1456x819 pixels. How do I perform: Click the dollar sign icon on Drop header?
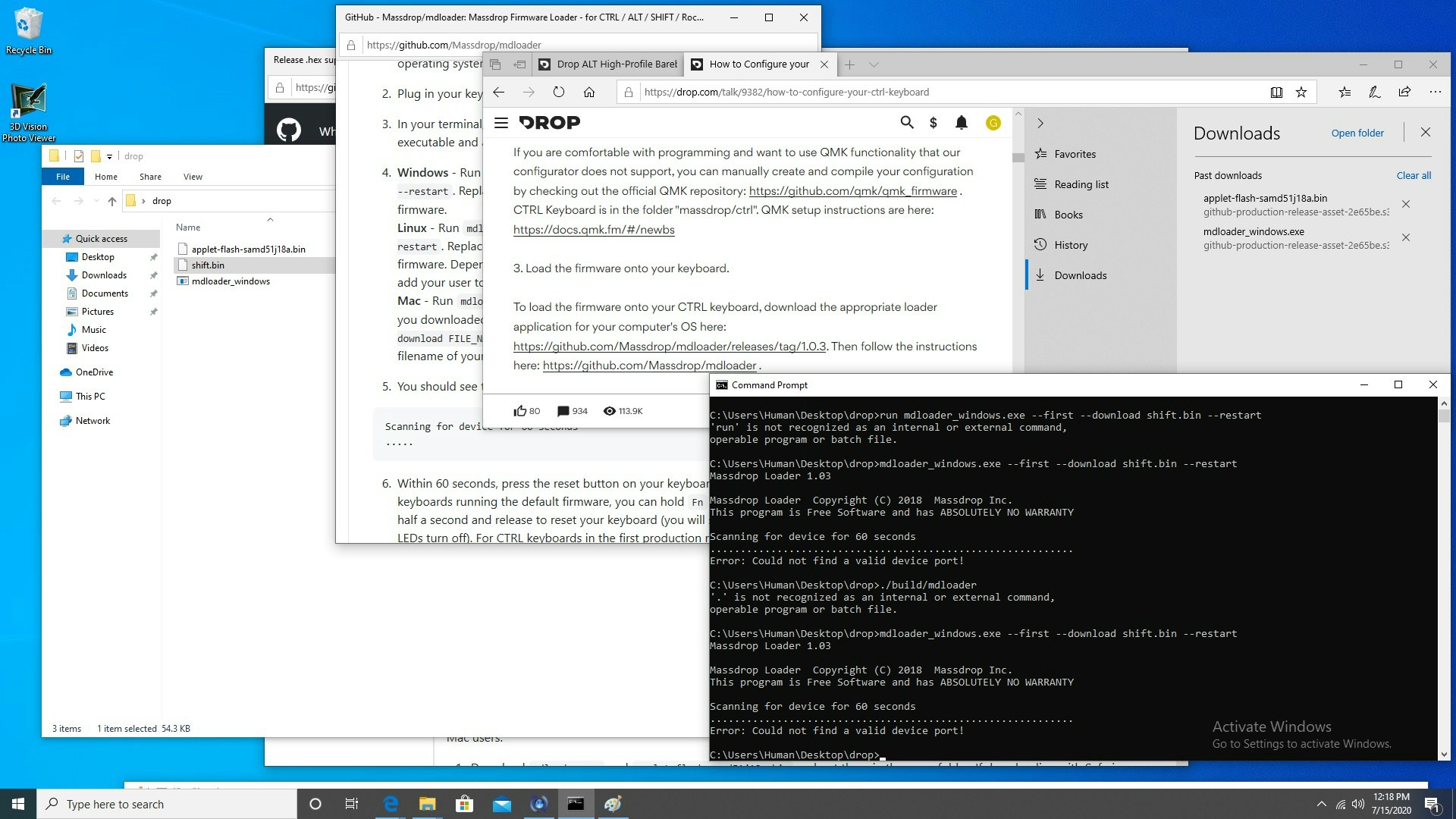click(934, 122)
